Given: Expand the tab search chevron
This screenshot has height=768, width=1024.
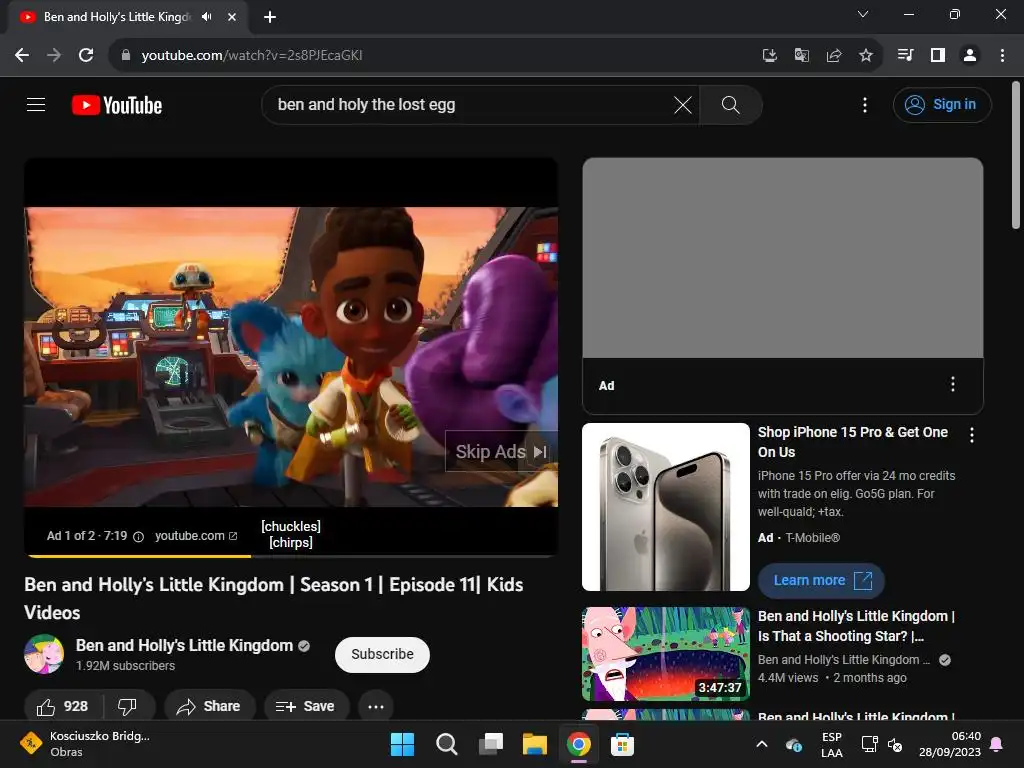Looking at the screenshot, I should (863, 14).
